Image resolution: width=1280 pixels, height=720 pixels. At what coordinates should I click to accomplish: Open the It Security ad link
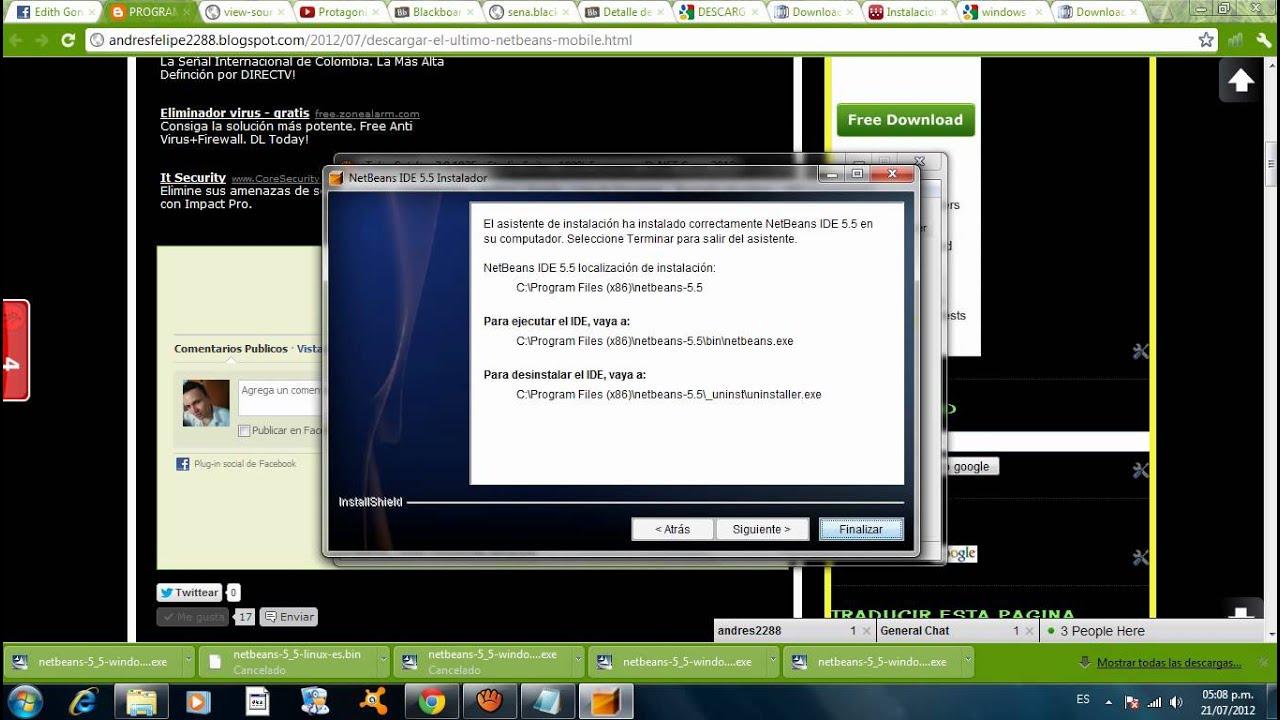193,178
